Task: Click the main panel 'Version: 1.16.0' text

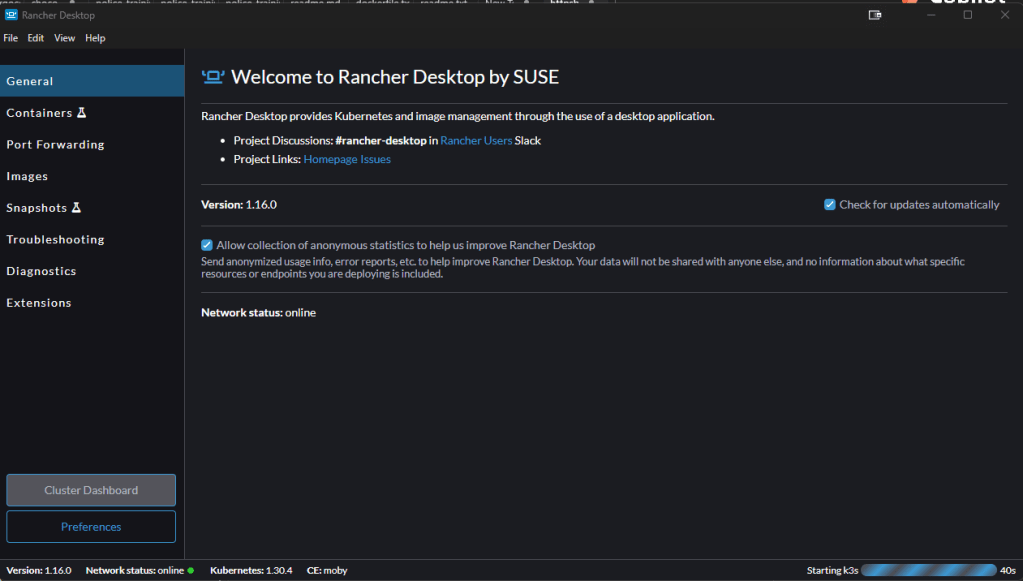Action: pos(239,205)
